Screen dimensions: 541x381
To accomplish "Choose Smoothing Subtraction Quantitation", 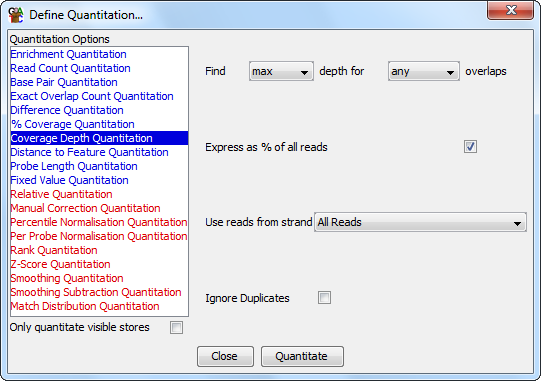I will [99, 292].
